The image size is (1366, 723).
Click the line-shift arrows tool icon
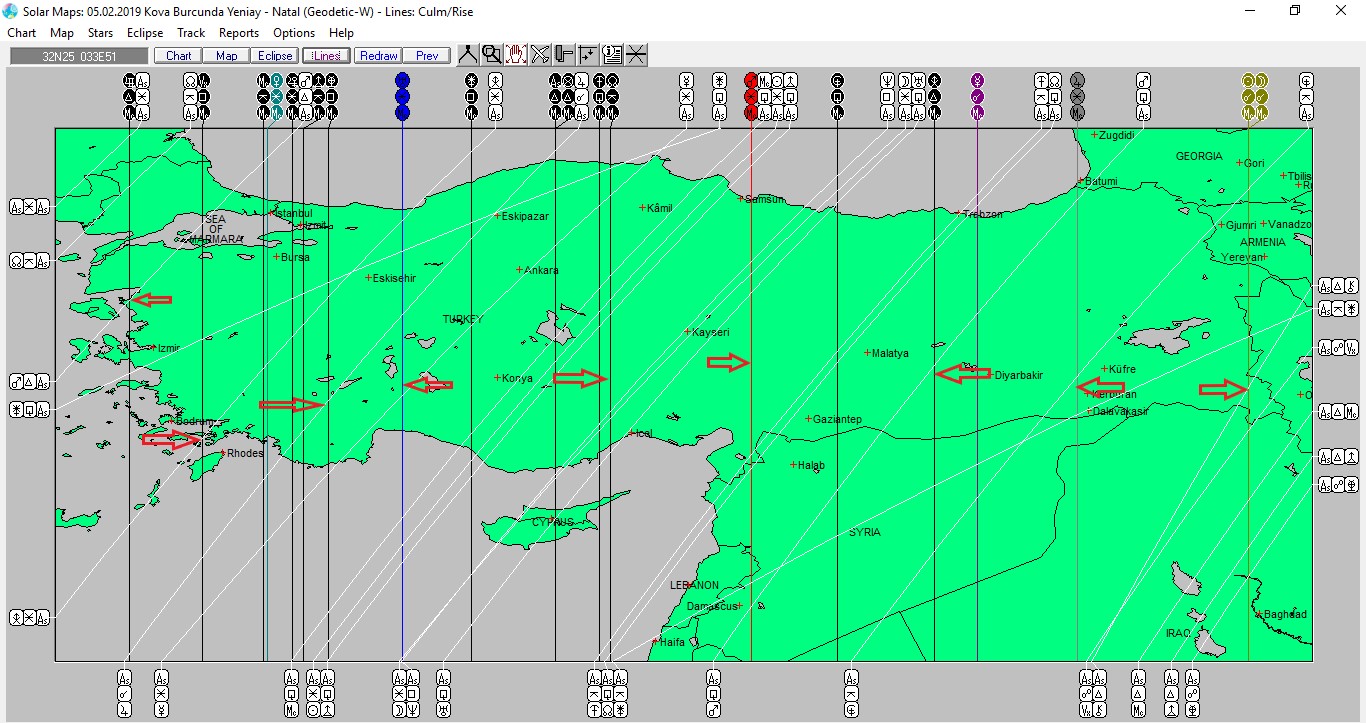click(x=588, y=55)
